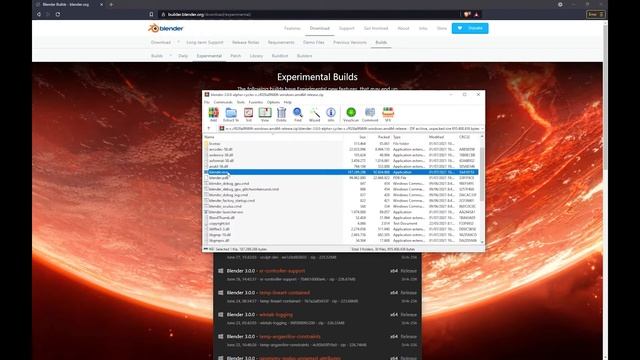Click the Comment toolbar icon
The image size is (640, 360).
[370, 114]
